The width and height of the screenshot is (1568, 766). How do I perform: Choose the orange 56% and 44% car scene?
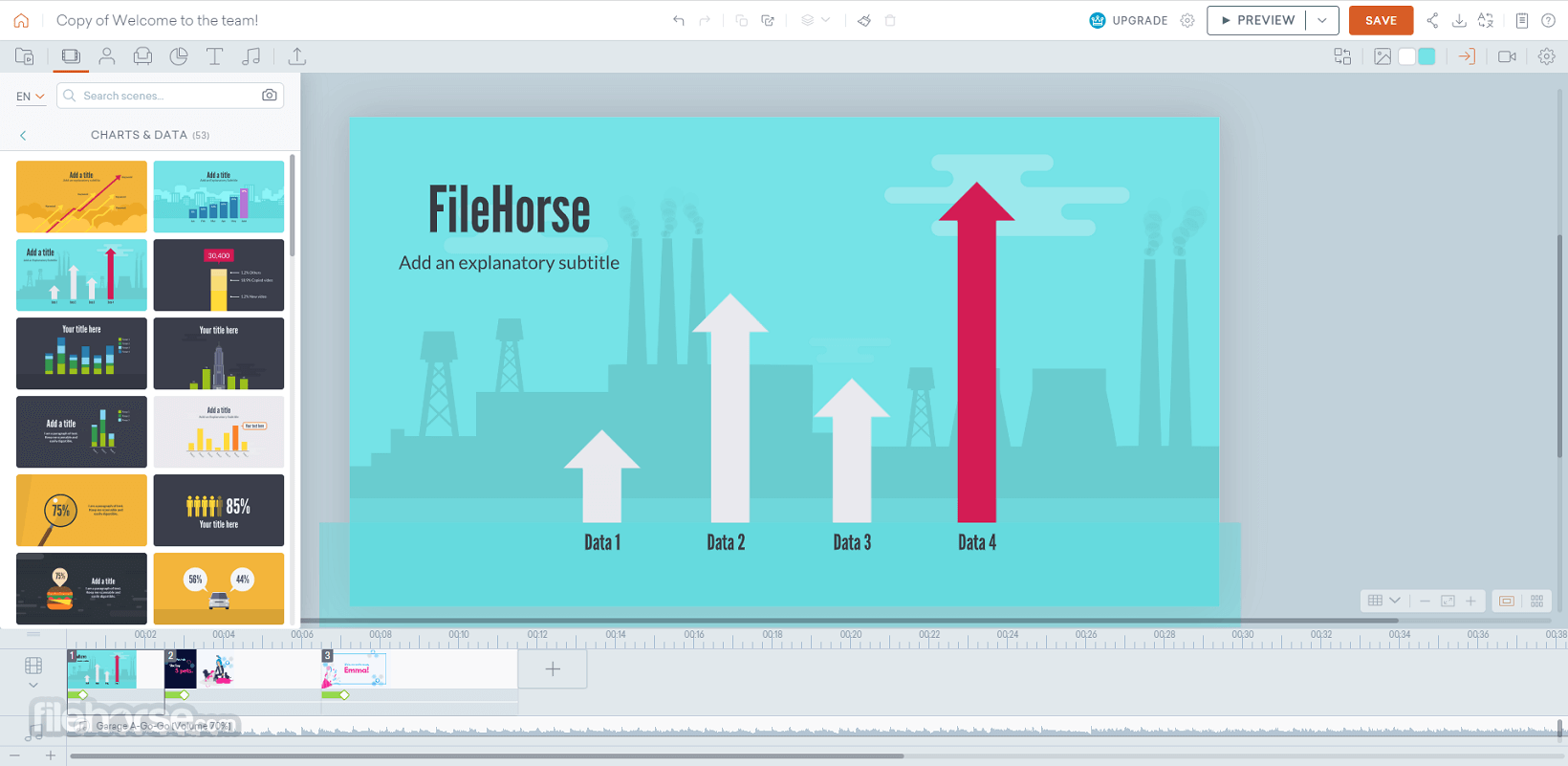click(219, 588)
